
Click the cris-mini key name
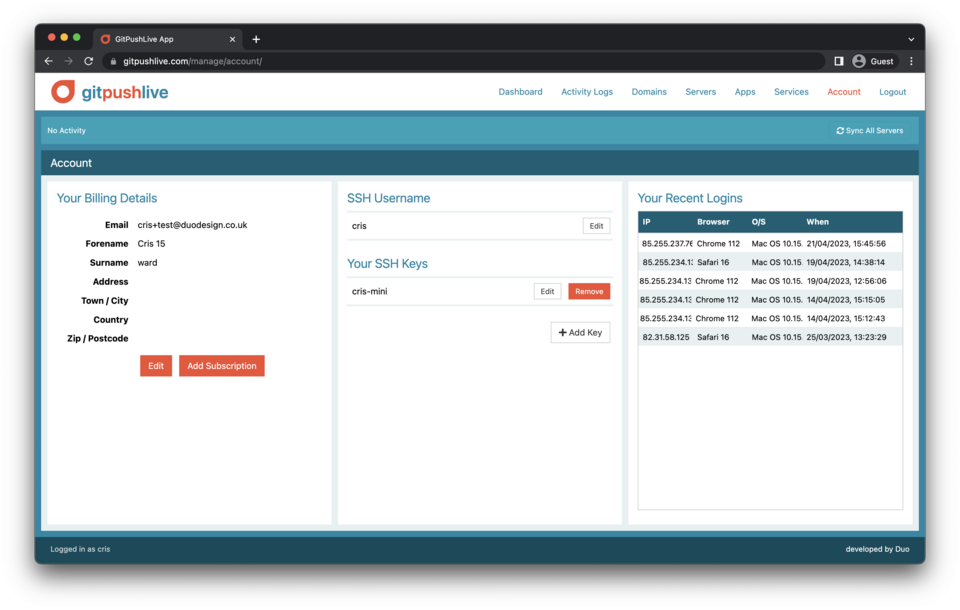369,292
